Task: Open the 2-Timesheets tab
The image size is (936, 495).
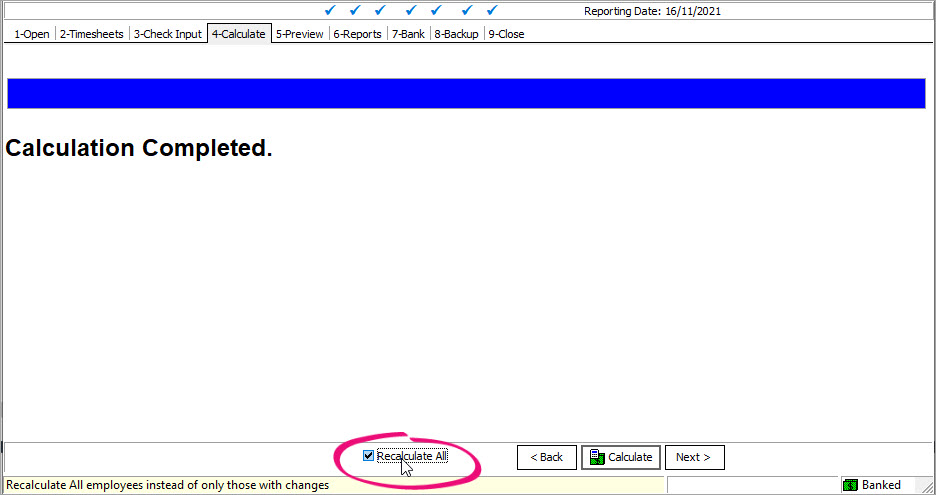Action: coord(91,34)
